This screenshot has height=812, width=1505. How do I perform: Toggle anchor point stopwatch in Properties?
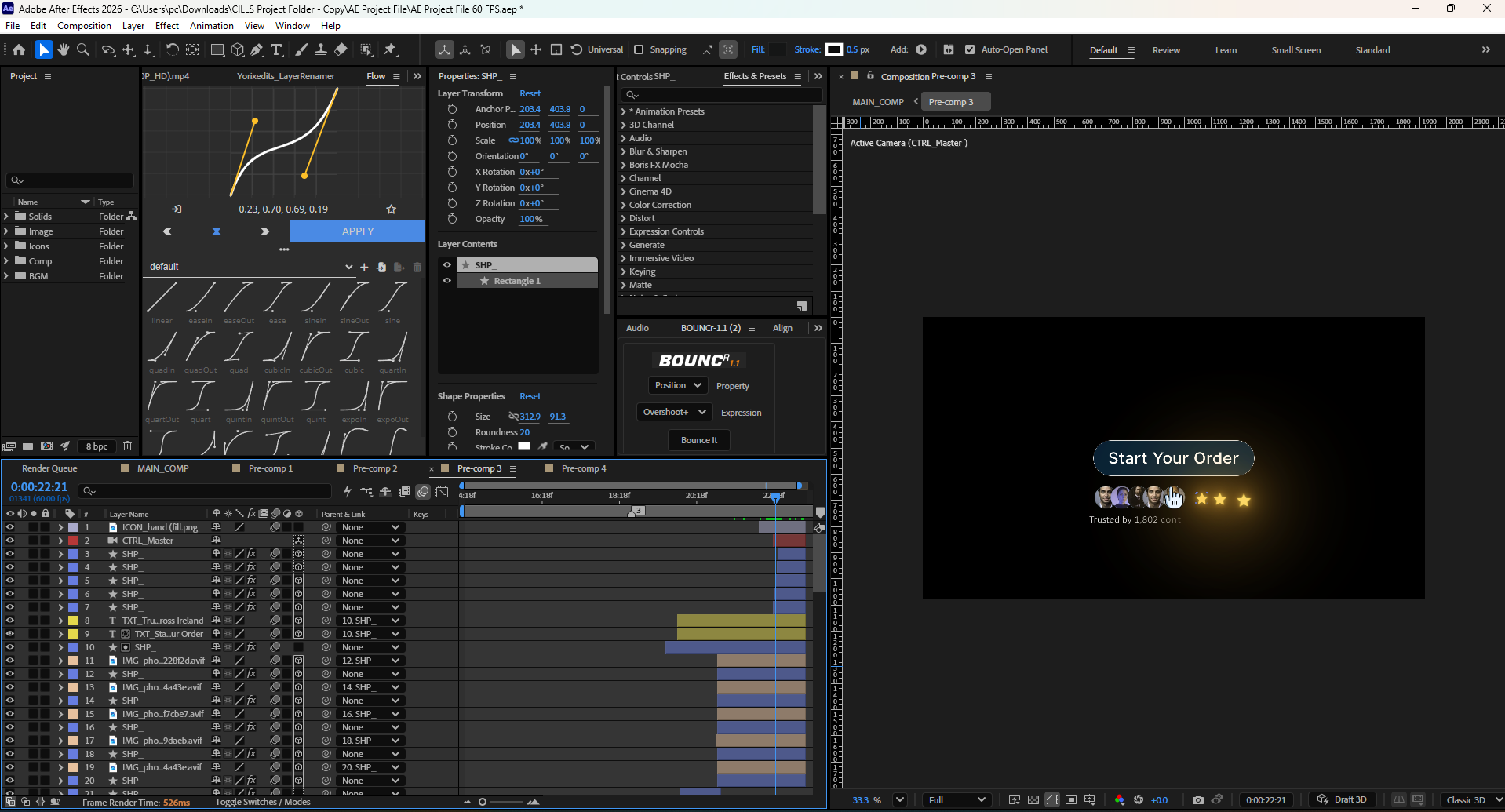pyautogui.click(x=452, y=109)
